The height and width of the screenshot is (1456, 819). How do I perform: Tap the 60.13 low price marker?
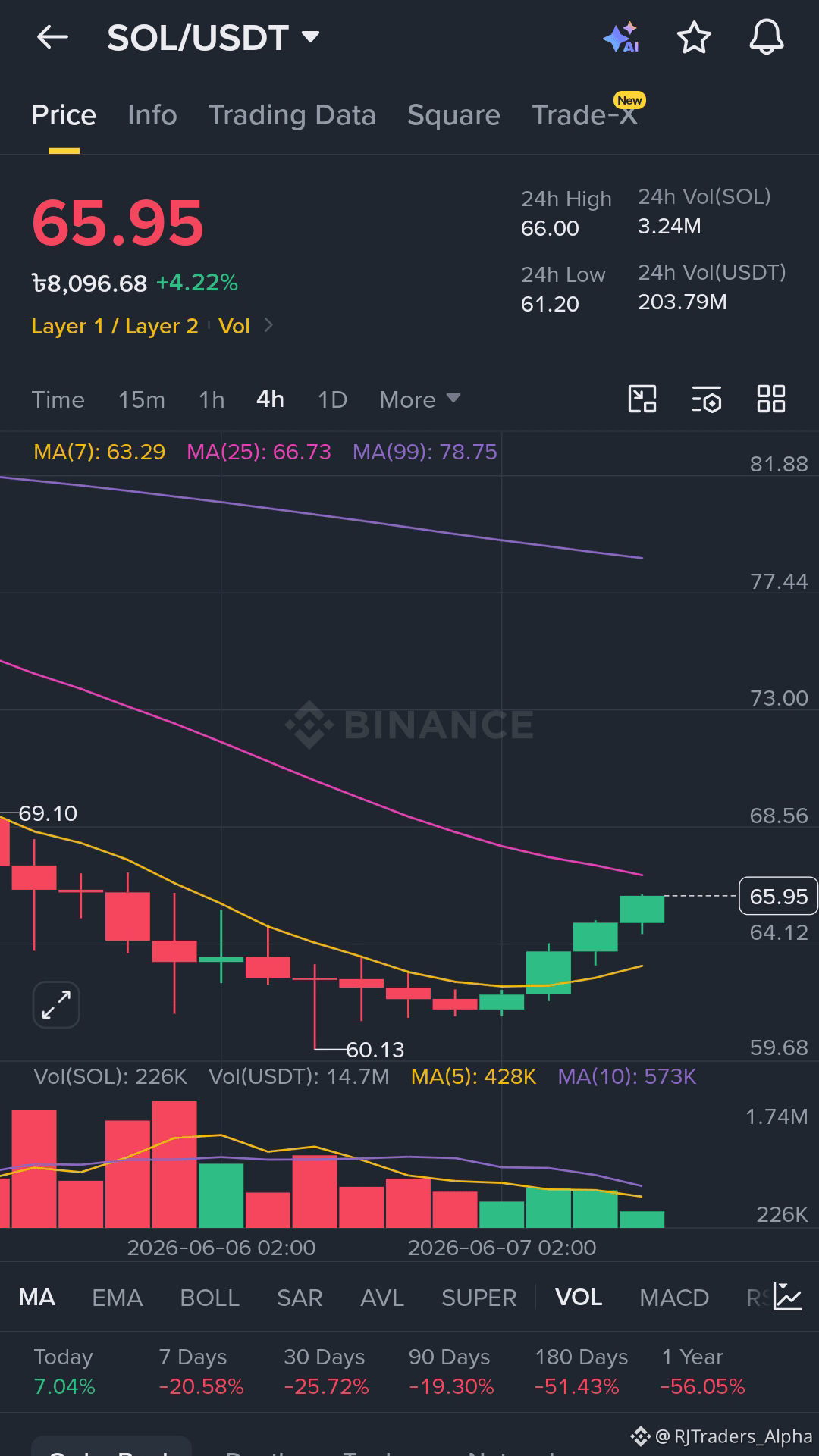coord(375,1050)
